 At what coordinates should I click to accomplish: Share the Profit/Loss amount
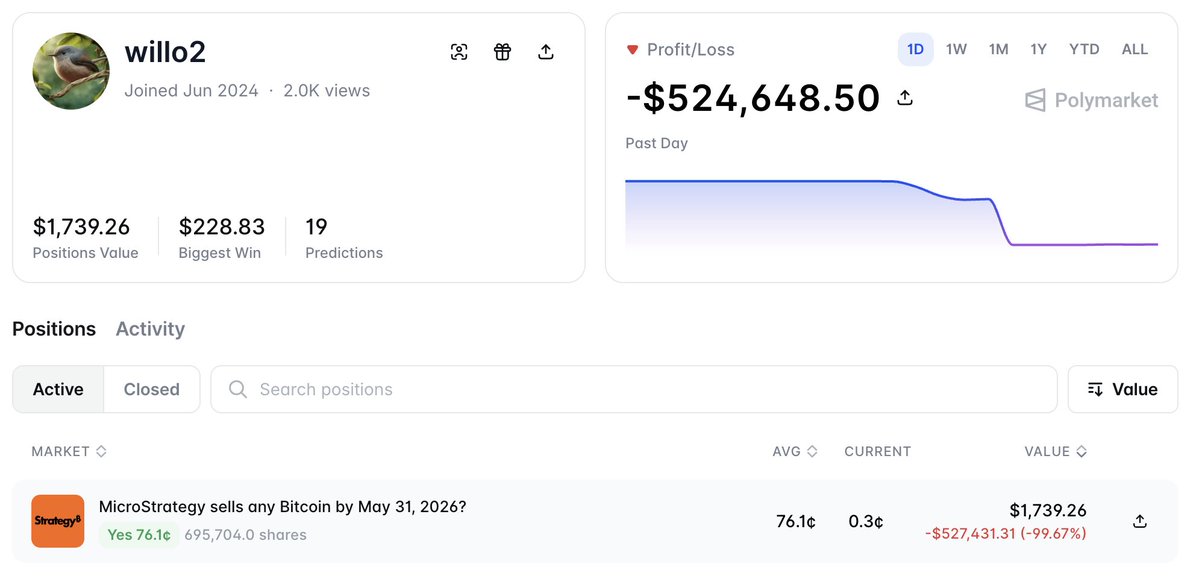point(905,98)
